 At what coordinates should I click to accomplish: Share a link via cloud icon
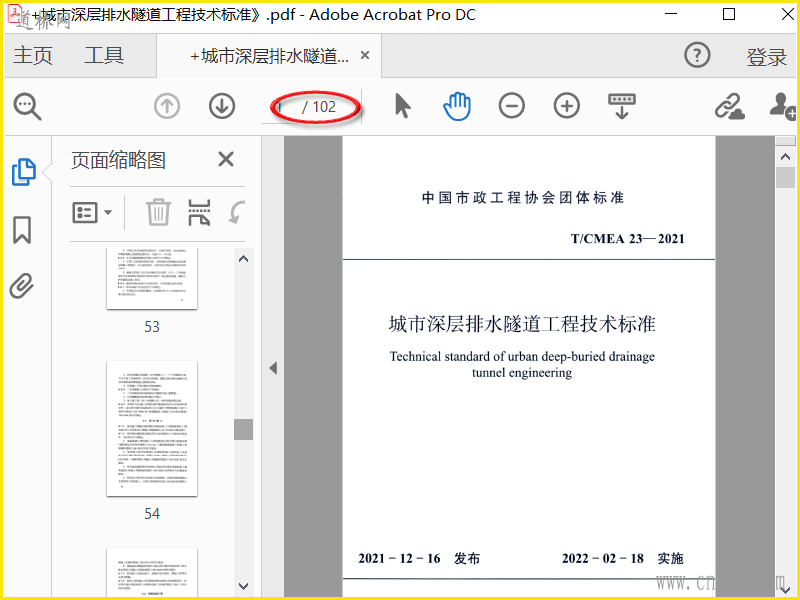click(x=729, y=107)
